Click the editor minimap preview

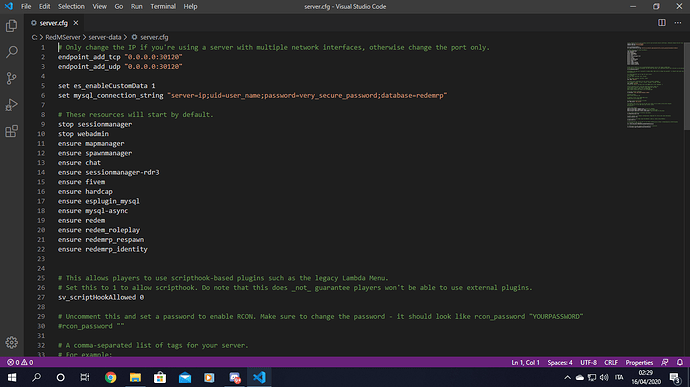click(x=655, y=85)
